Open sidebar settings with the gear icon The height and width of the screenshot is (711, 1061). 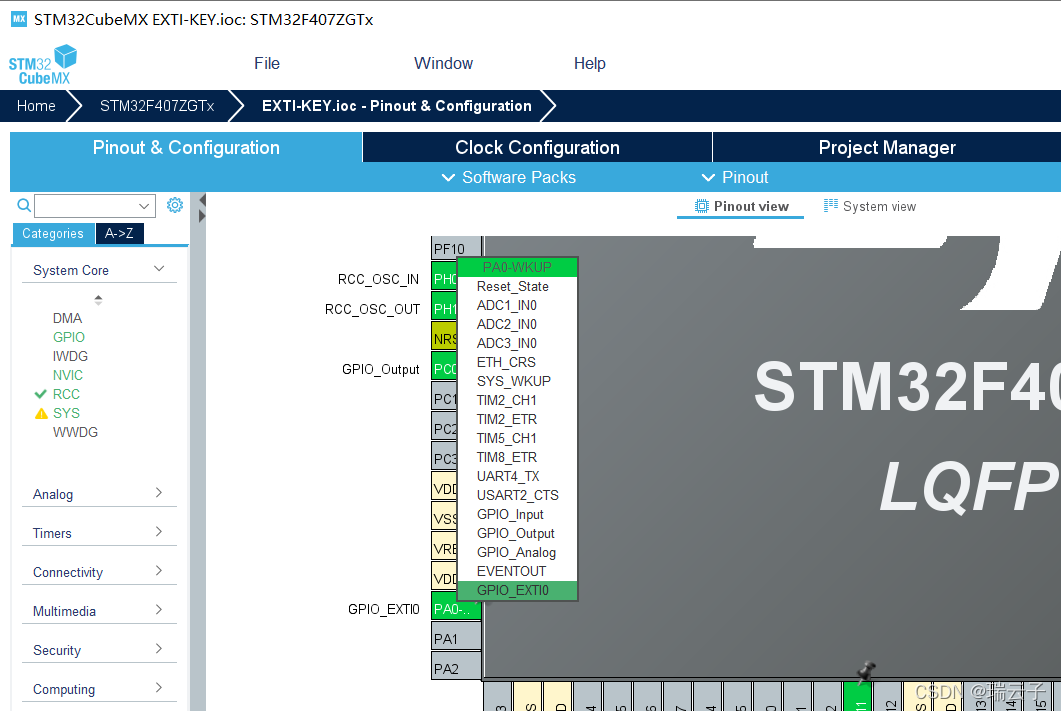[174, 204]
